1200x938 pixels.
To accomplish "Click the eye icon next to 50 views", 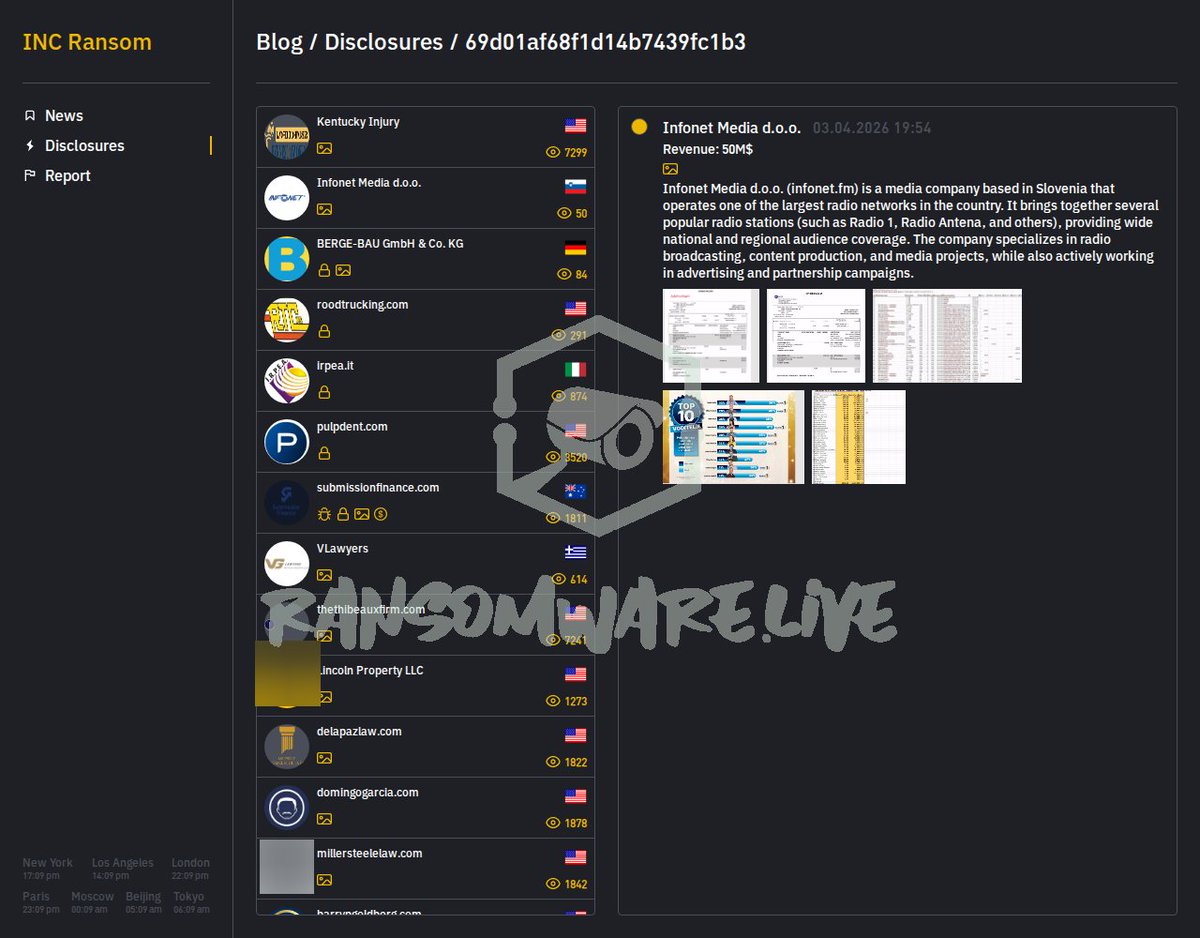I will tap(564, 214).
